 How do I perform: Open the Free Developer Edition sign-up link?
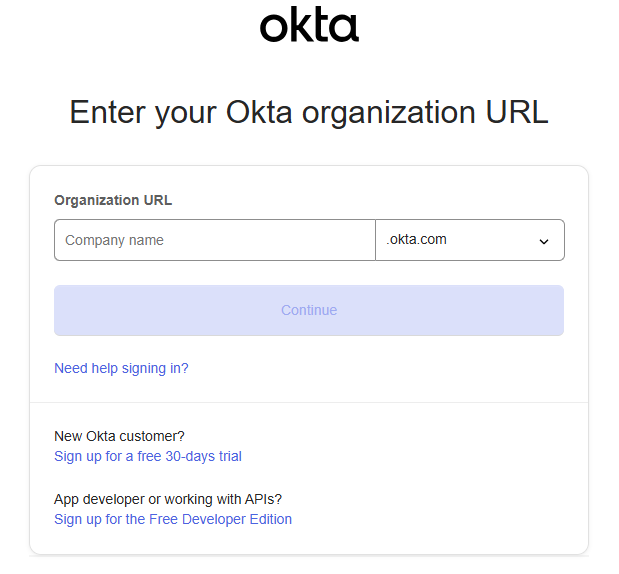(x=173, y=520)
